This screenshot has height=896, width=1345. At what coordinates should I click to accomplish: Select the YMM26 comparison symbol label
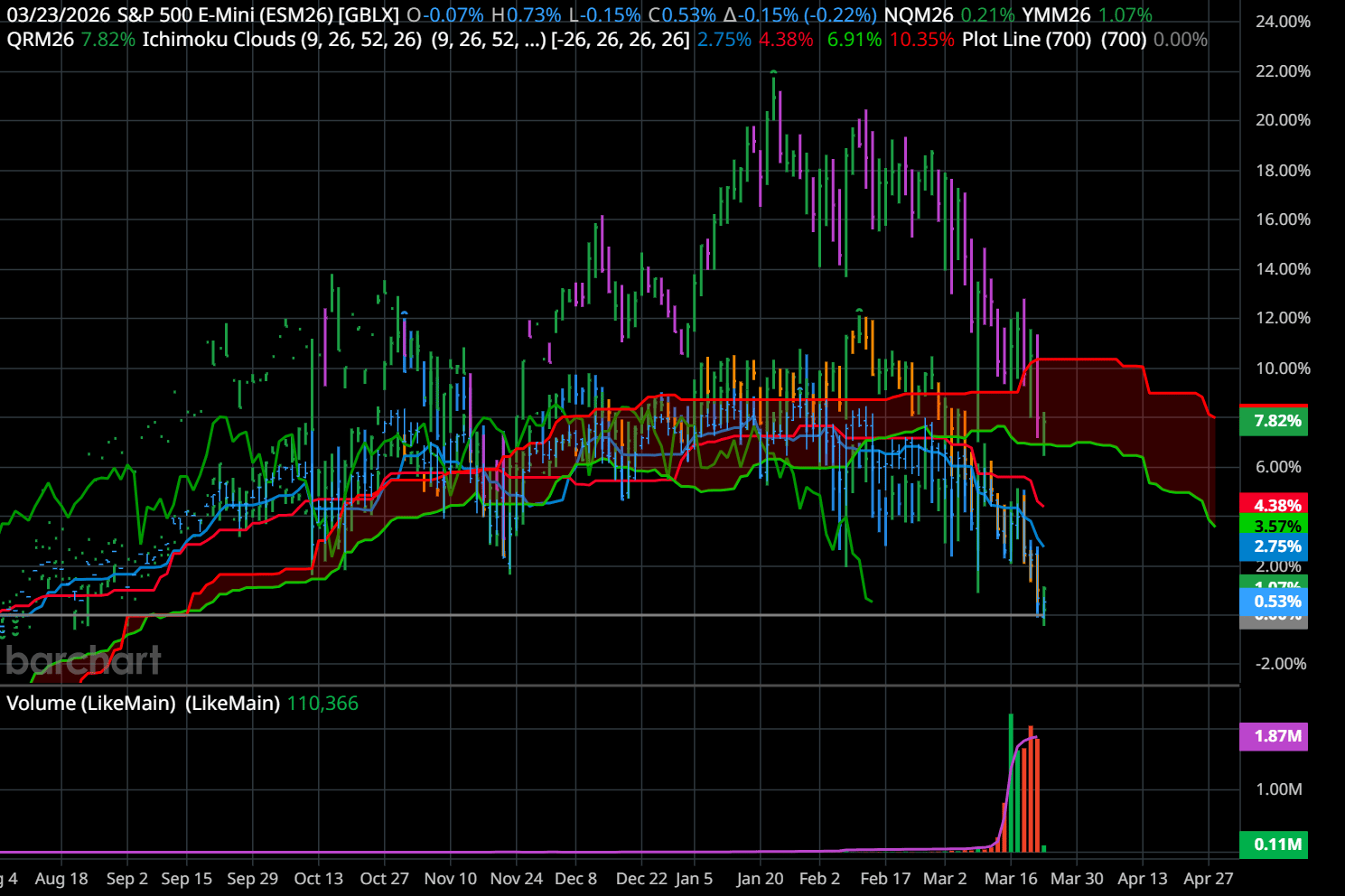1056,15
